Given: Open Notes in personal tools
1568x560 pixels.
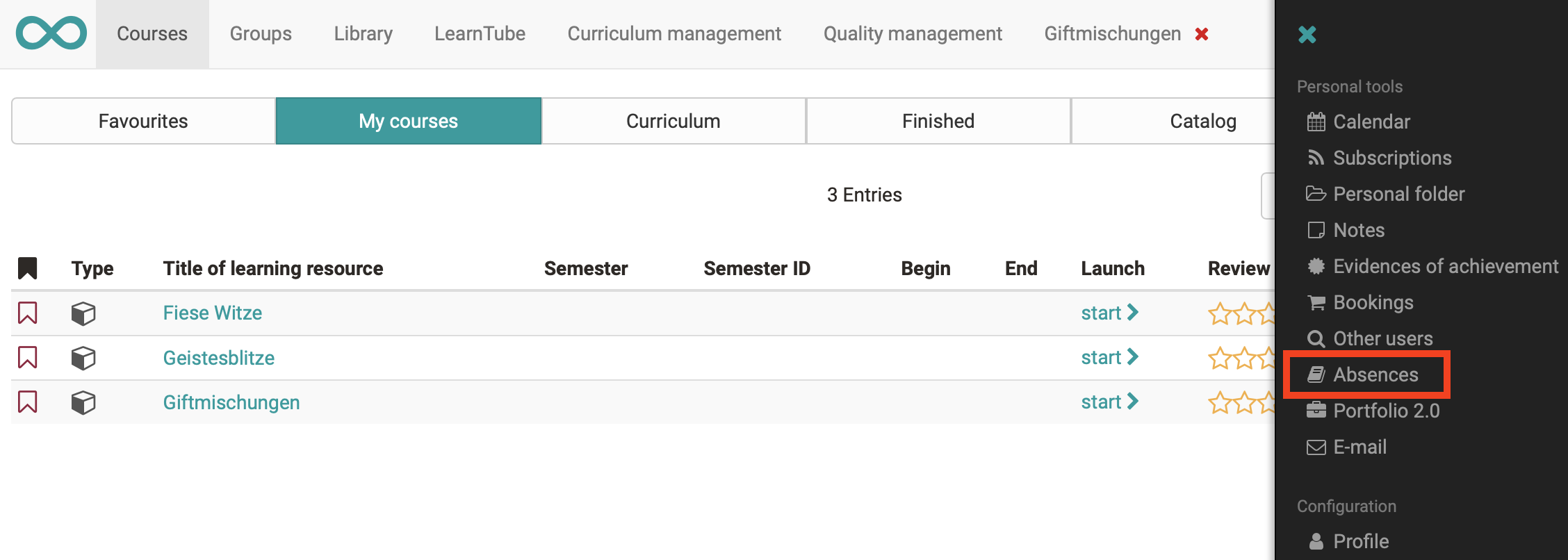Looking at the screenshot, I should tap(1358, 230).
